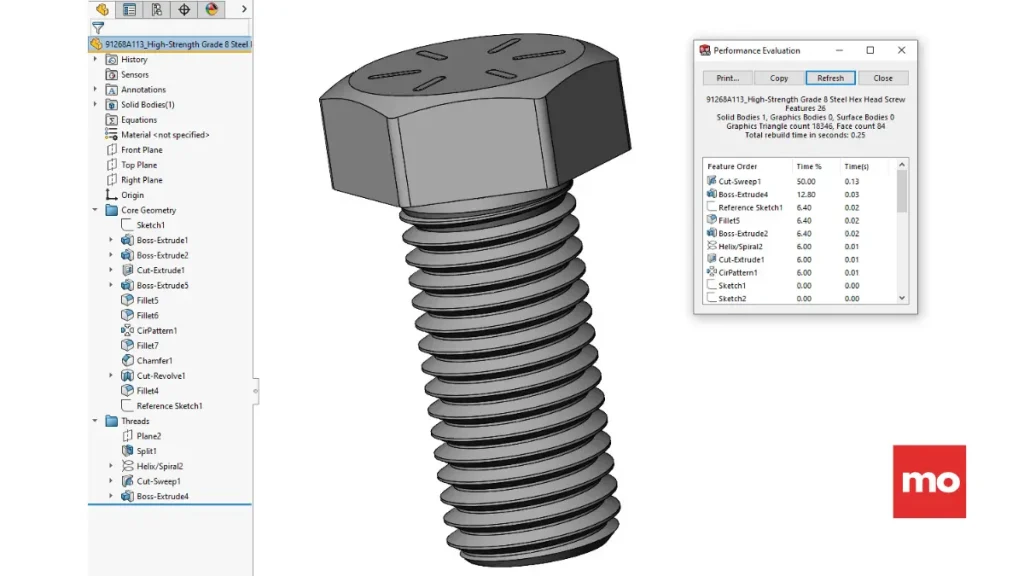
Task: Select Cut-Extrude1 row in Performance Evaluation
Action: tap(799, 260)
